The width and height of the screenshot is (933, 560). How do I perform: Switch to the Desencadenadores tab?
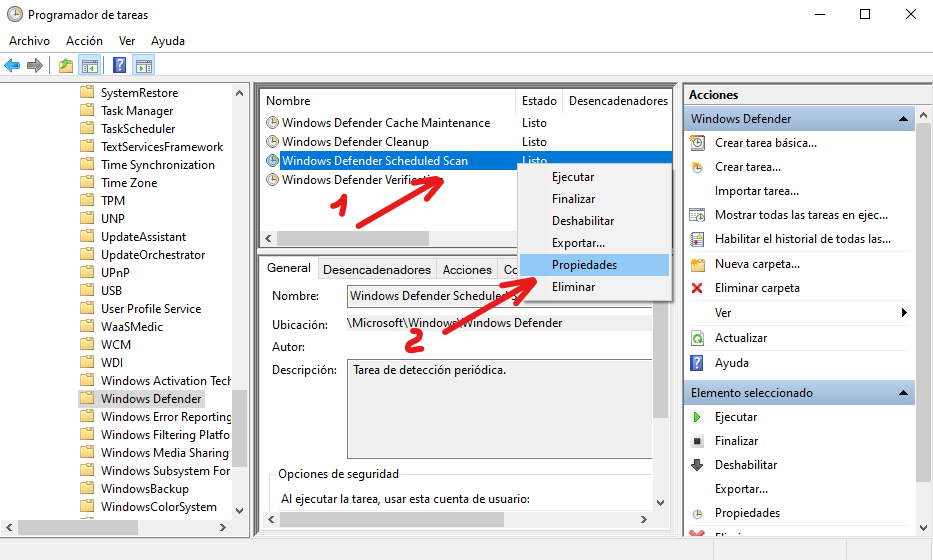[x=377, y=270]
